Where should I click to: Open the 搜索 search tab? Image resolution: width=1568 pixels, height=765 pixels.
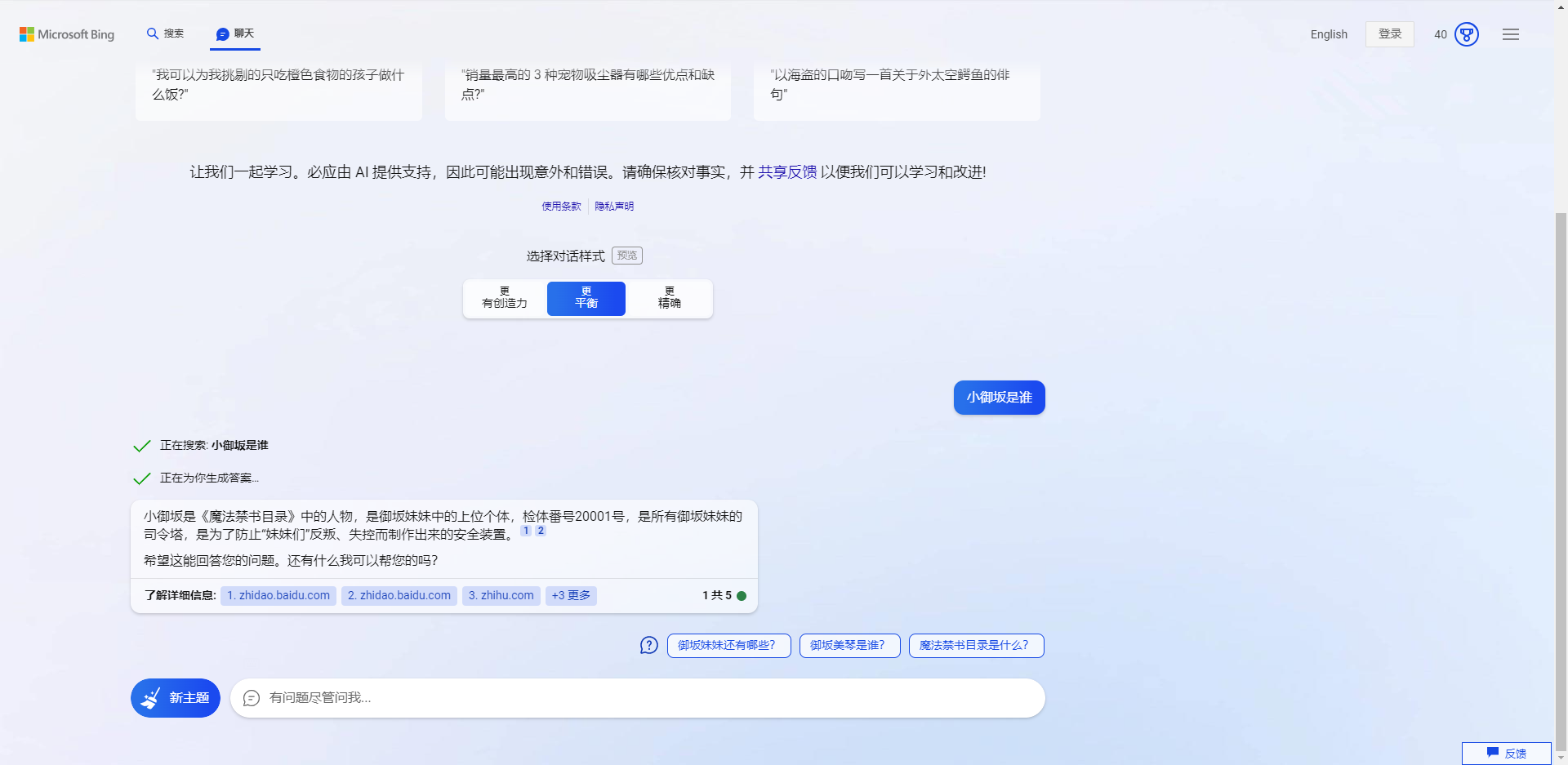165,33
